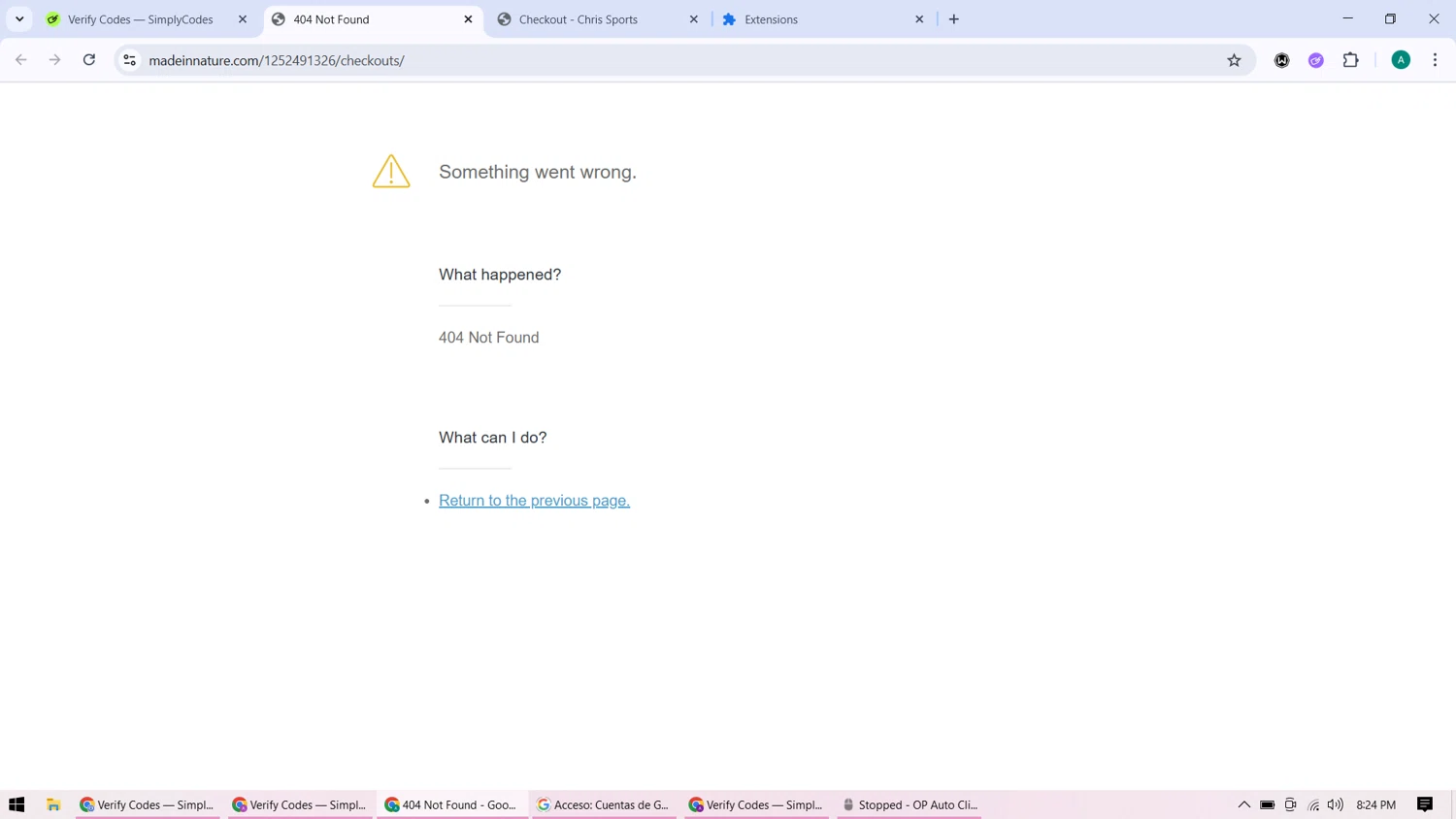Switch to Acceso: Cuentas de Google taskbar window

(604, 804)
